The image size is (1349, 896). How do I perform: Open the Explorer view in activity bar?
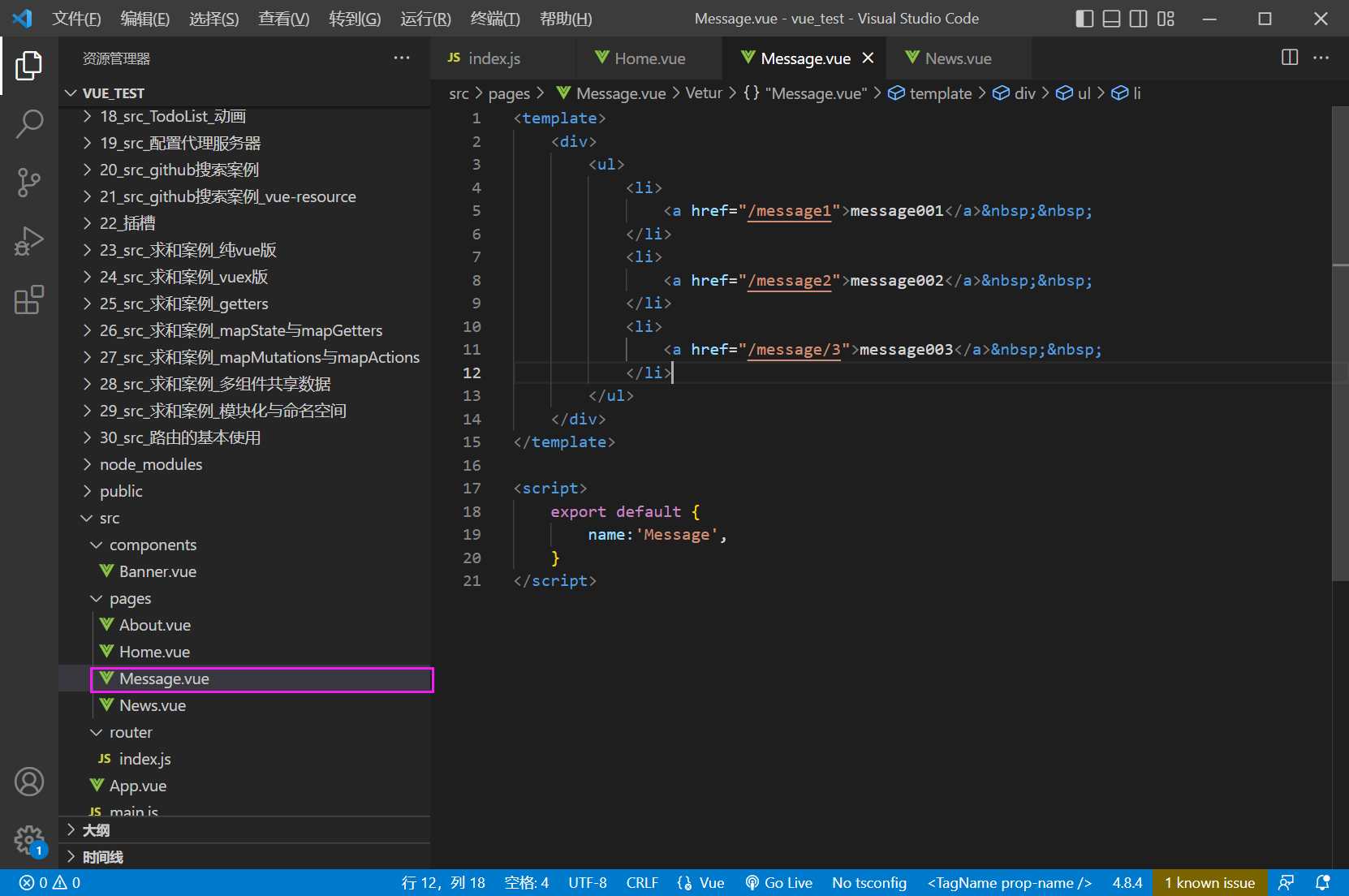29,66
